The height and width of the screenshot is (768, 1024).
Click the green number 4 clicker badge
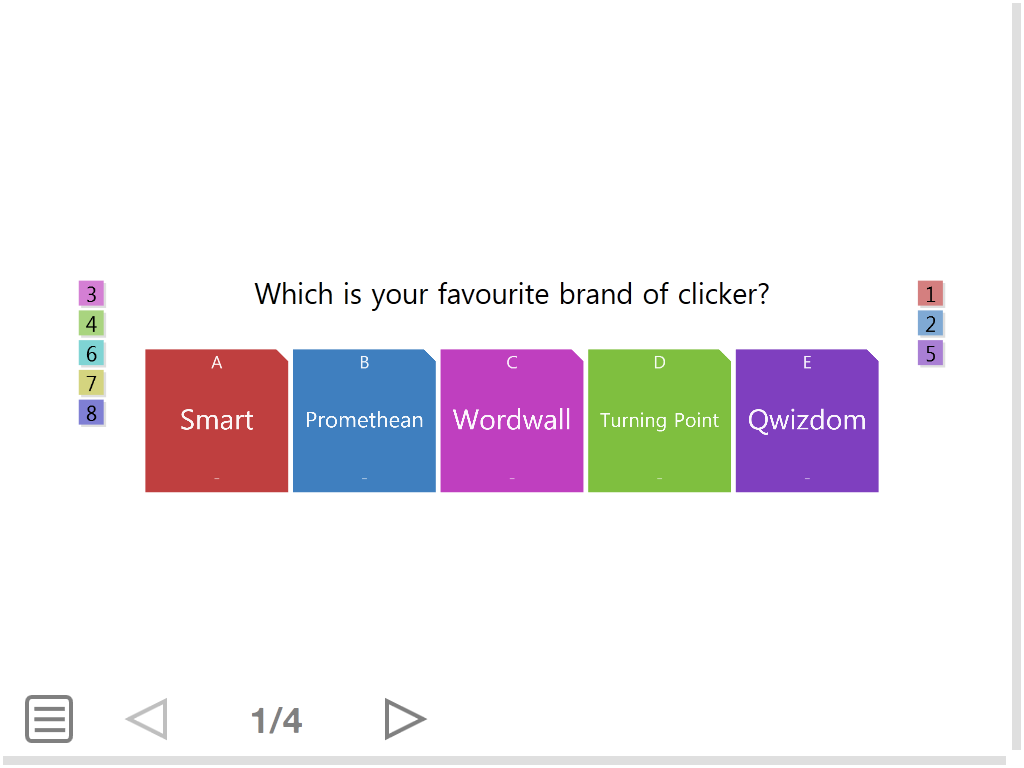pos(91,324)
